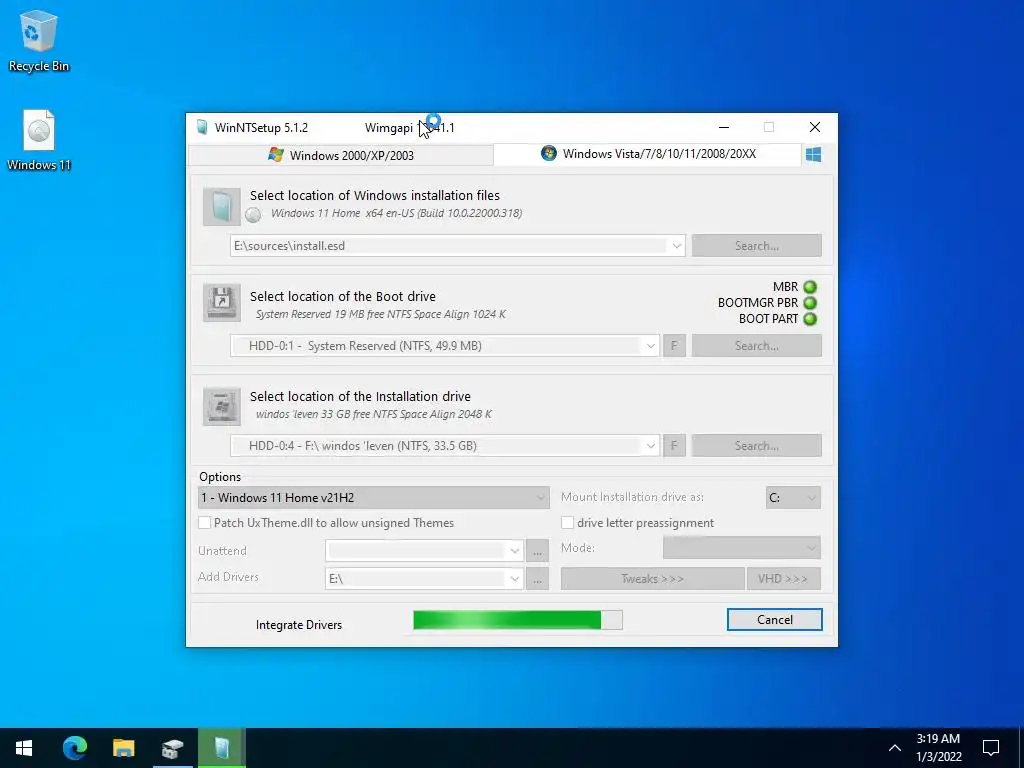Screen dimensions: 1024x768
Task: Click the System Reserved 19 MB free info text
Action: tap(381, 314)
